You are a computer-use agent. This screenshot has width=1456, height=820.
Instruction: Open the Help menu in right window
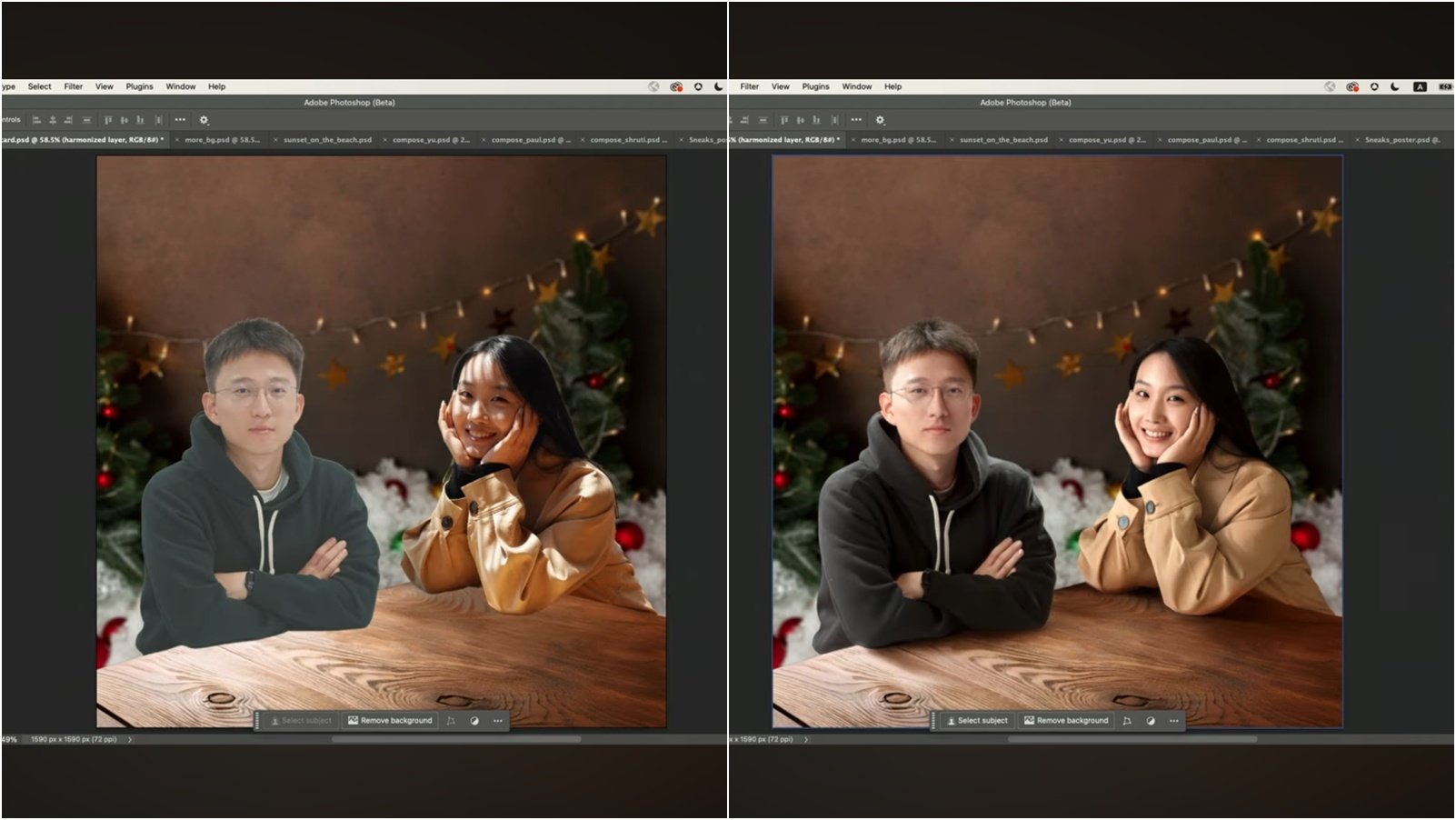tap(893, 86)
